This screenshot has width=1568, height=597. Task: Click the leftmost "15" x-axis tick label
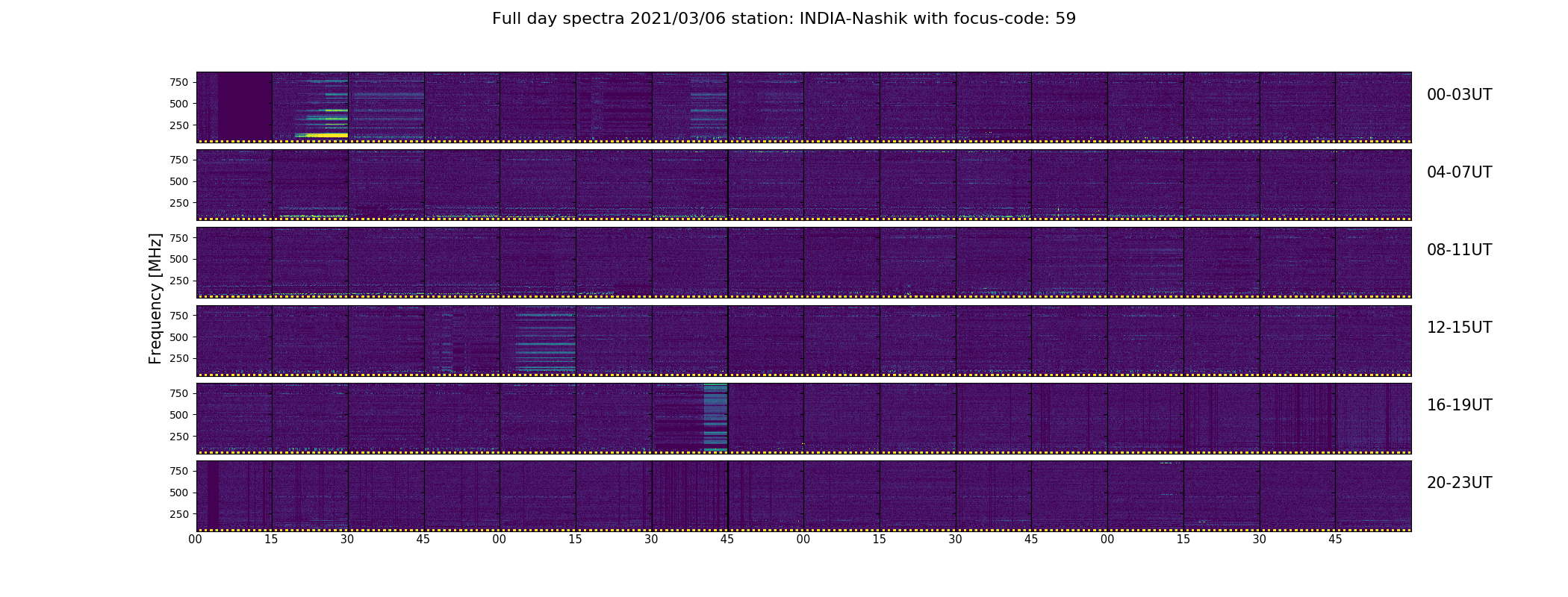coord(271,540)
